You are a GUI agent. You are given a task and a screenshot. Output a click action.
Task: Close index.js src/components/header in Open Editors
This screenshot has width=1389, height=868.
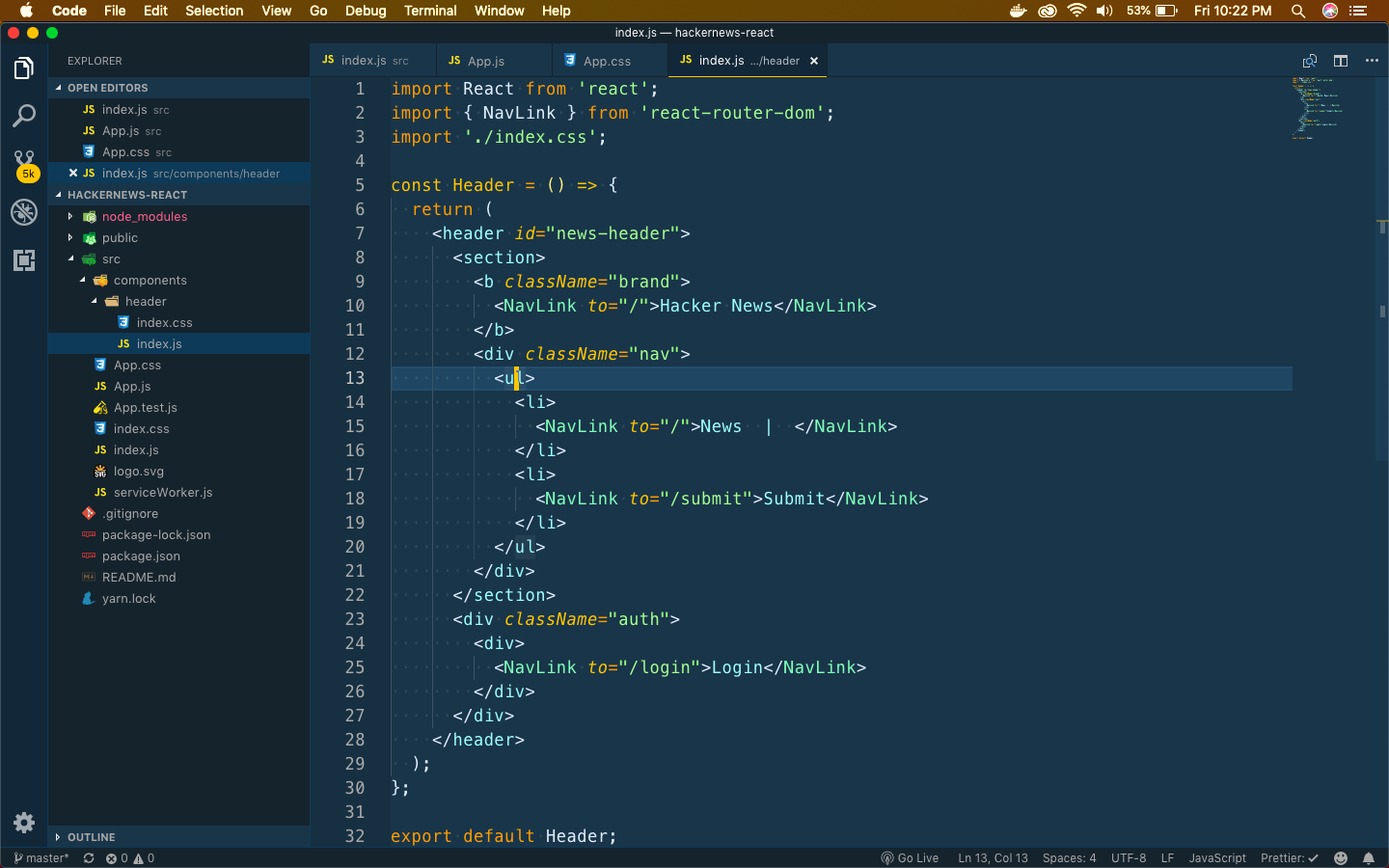(x=73, y=174)
